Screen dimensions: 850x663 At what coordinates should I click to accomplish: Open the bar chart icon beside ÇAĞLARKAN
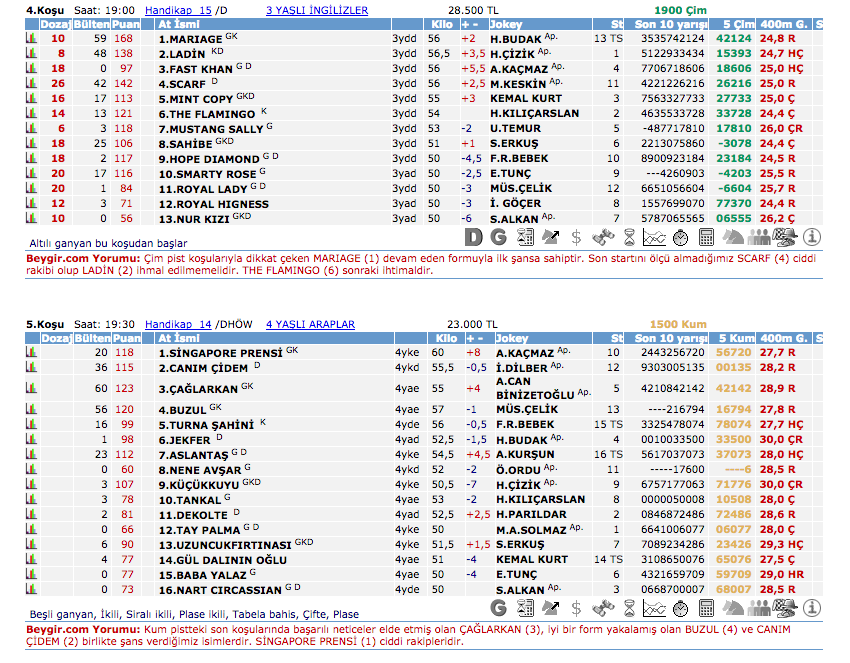[31, 388]
